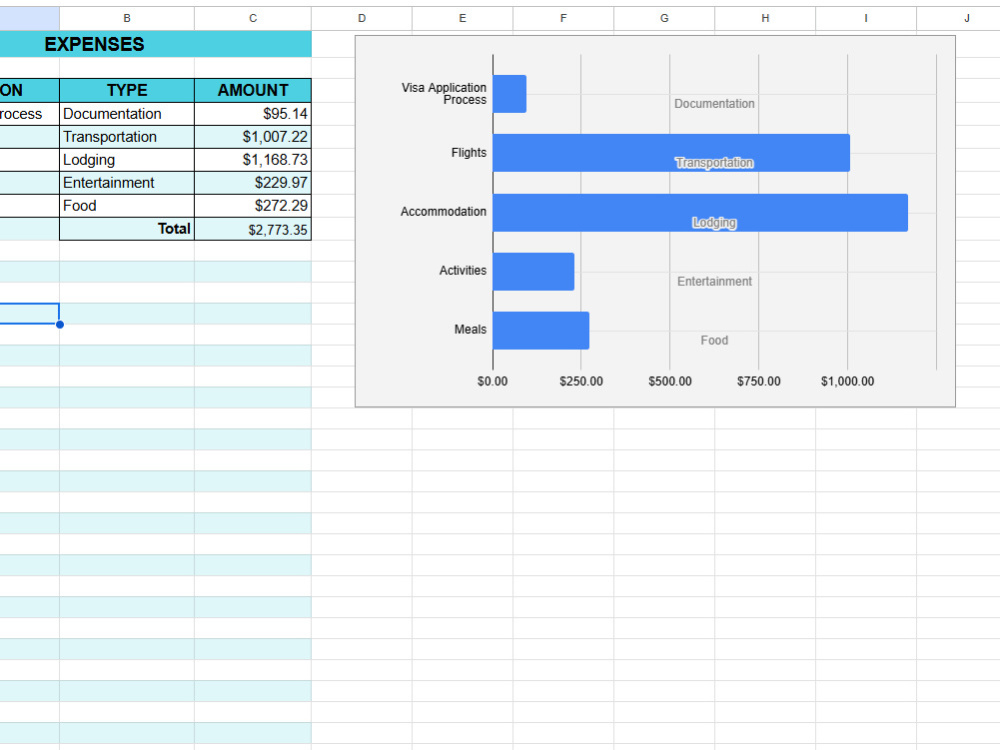
Task: Select the Food type cell
Action: 127,206
